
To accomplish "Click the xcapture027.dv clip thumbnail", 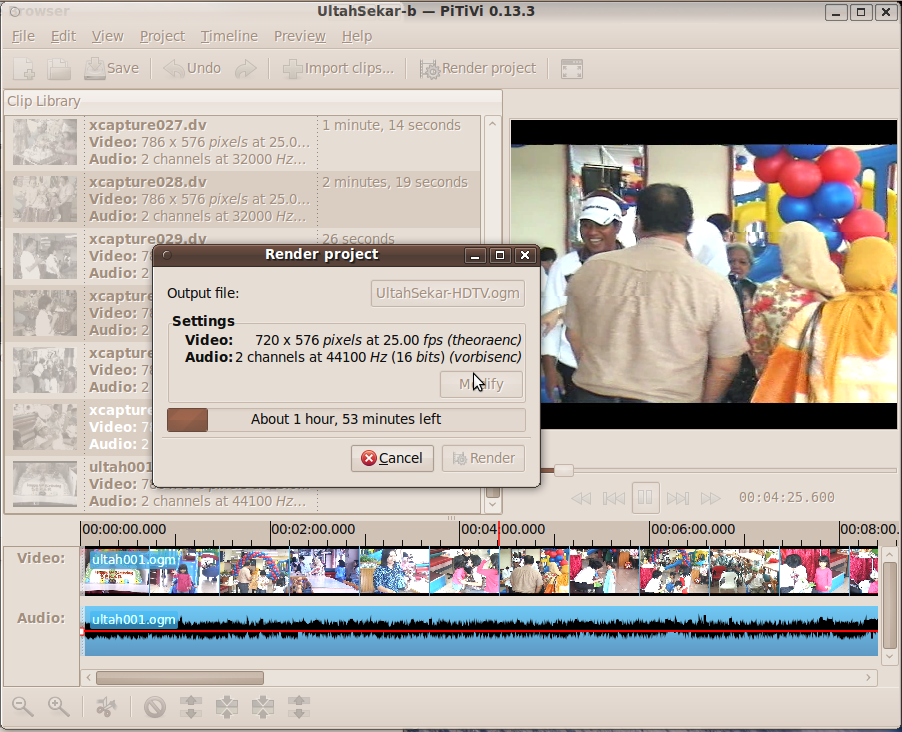I will point(45,142).
